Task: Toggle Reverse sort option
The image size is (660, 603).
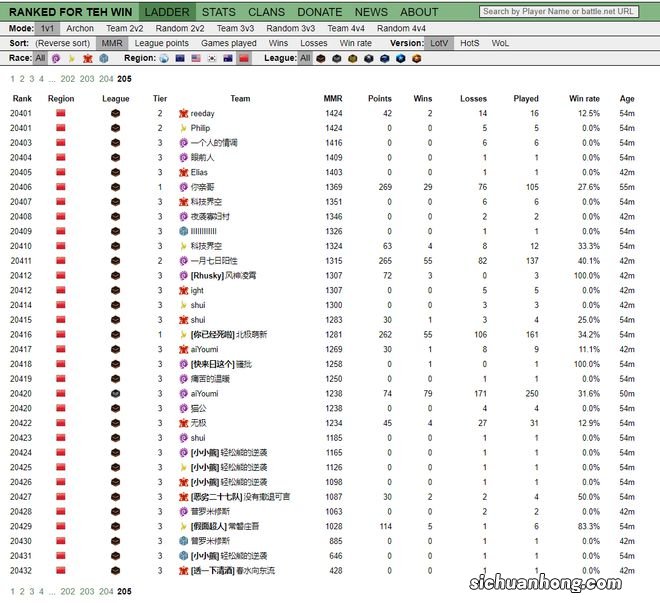Action: [62, 44]
